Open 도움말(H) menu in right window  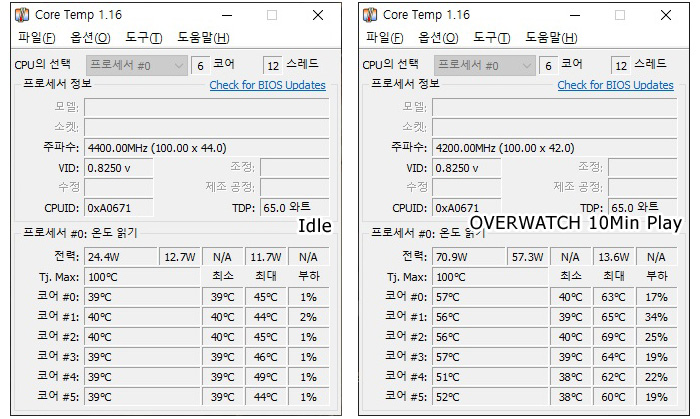[551, 37]
